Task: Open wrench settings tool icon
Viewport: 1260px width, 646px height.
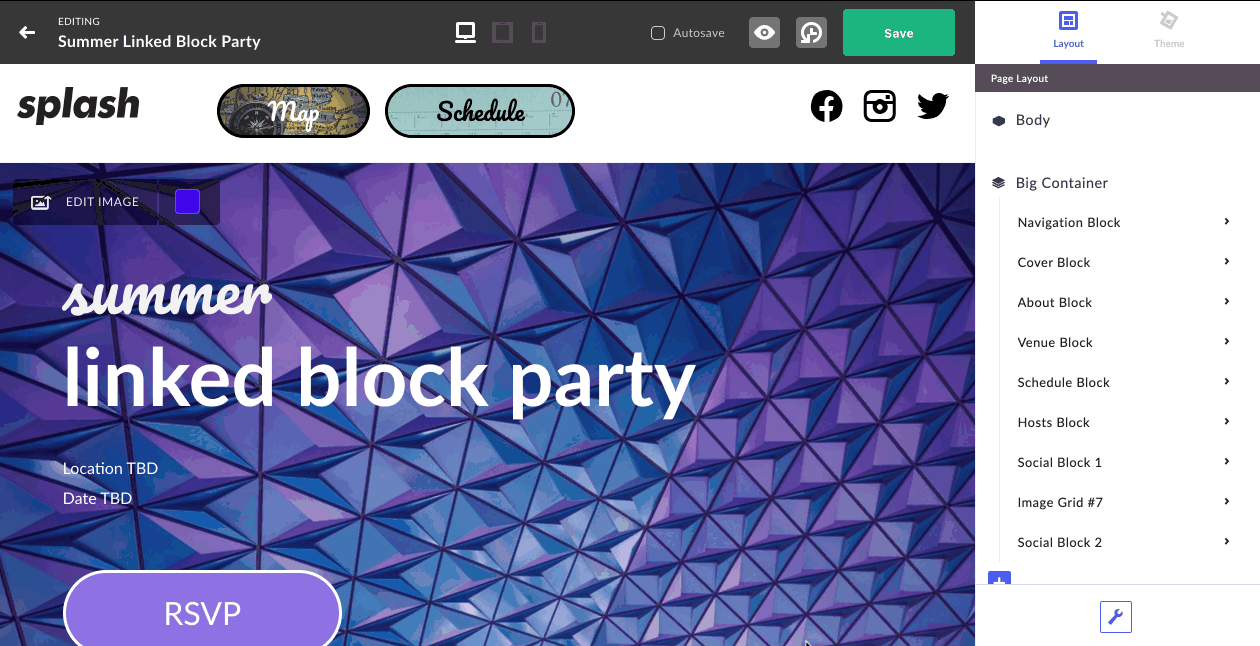Action: [1116, 617]
